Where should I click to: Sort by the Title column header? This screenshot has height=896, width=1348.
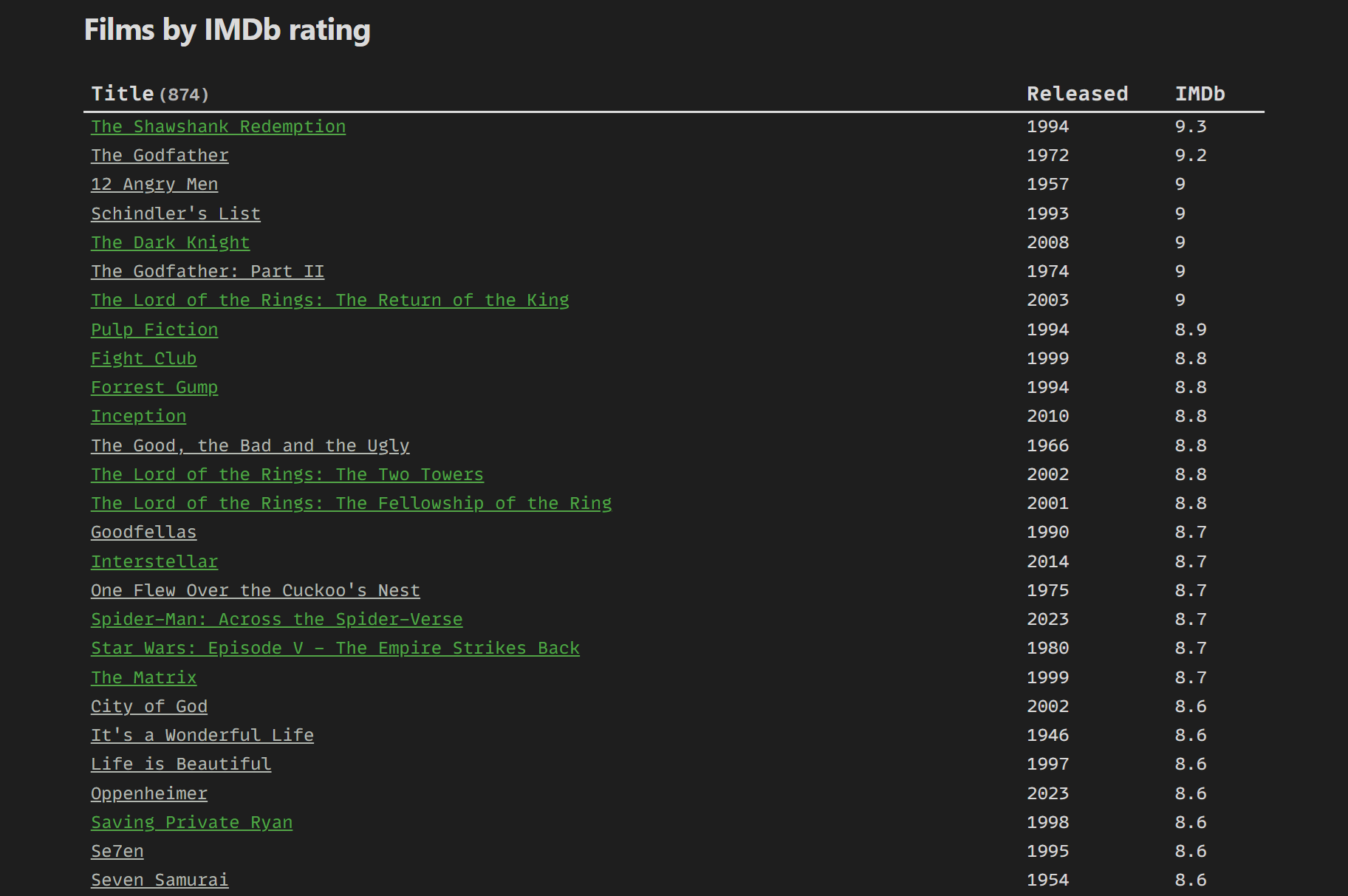click(x=123, y=94)
